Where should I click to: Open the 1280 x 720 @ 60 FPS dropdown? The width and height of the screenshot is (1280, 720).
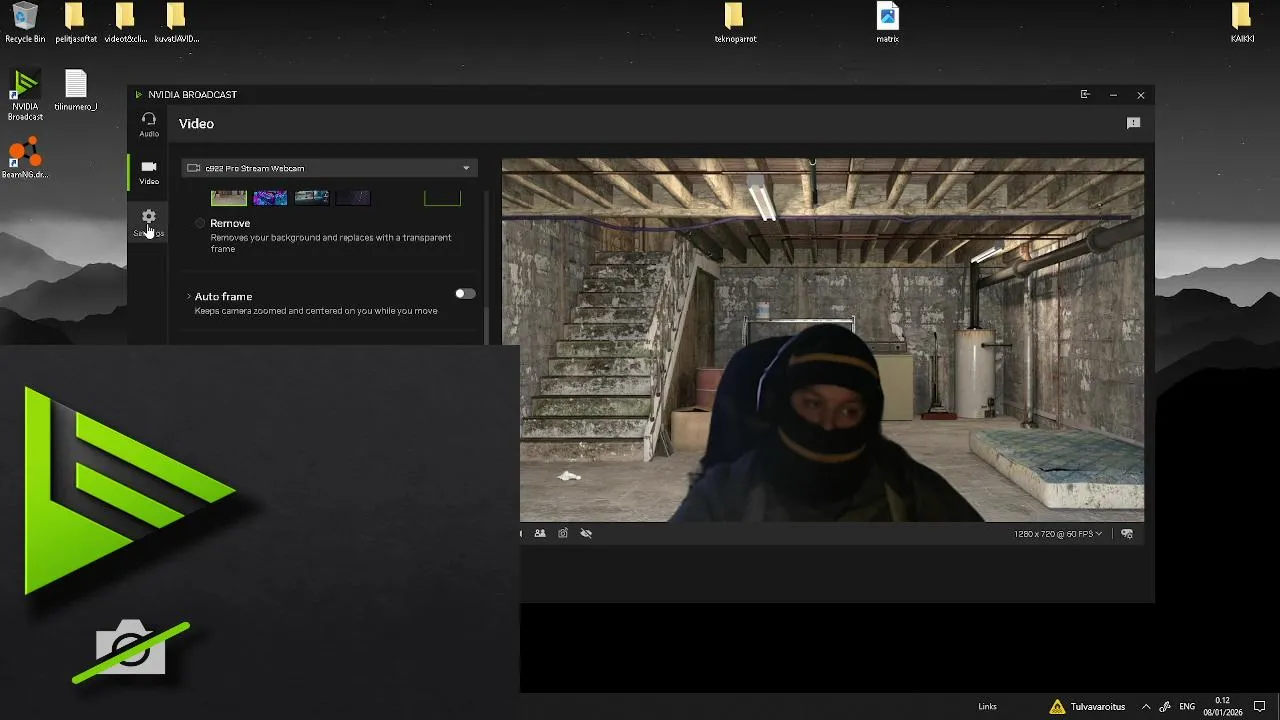[x=1058, y=534]
